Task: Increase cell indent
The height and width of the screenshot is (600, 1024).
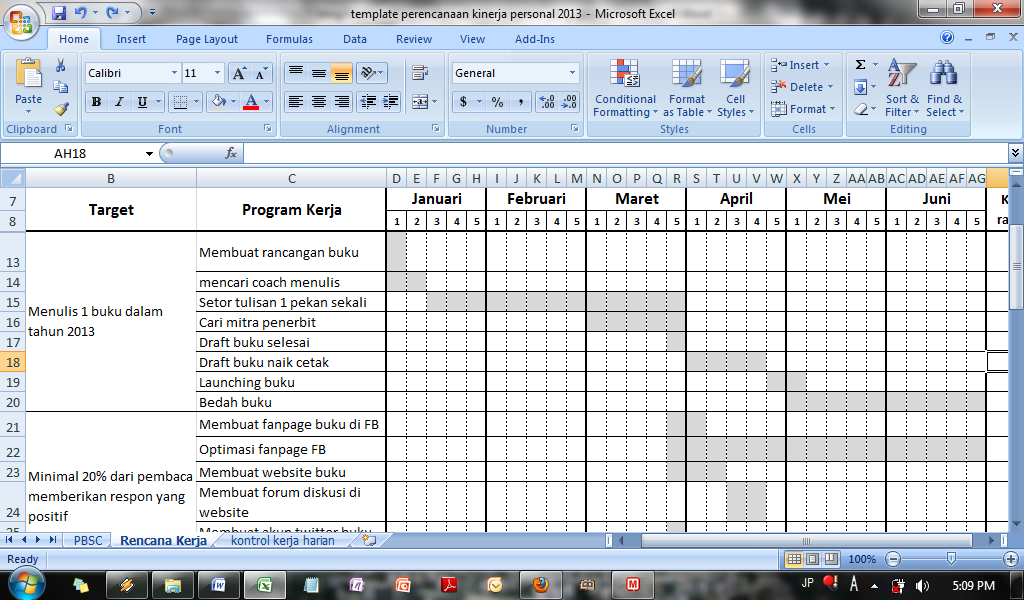Action: pyautogui.click(x=391, y=102)
